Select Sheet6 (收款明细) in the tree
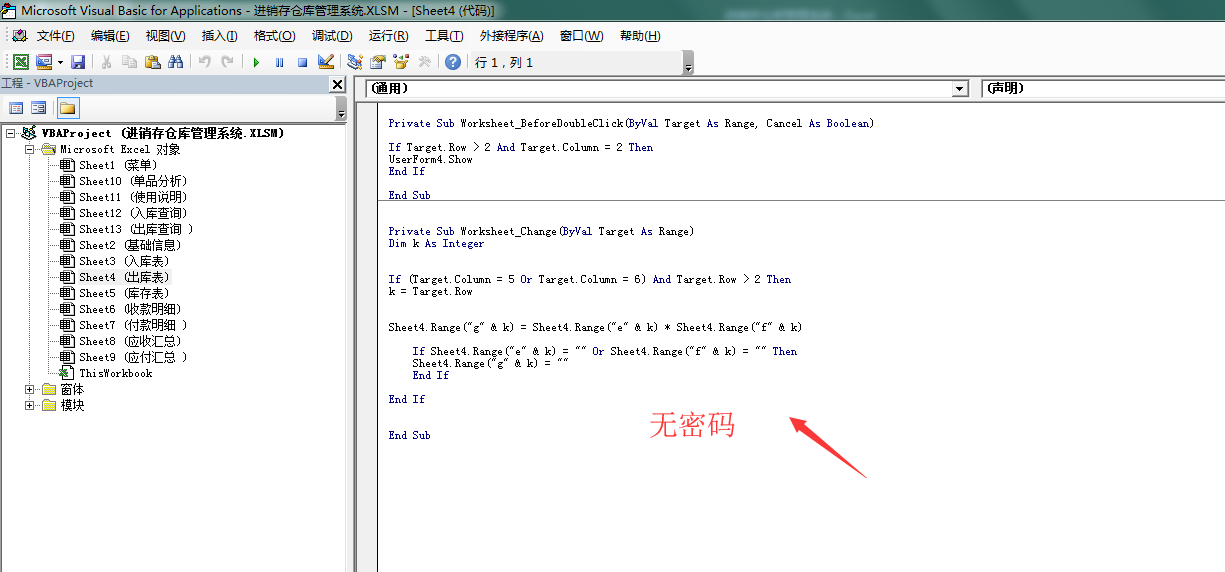 click(130, 309)
